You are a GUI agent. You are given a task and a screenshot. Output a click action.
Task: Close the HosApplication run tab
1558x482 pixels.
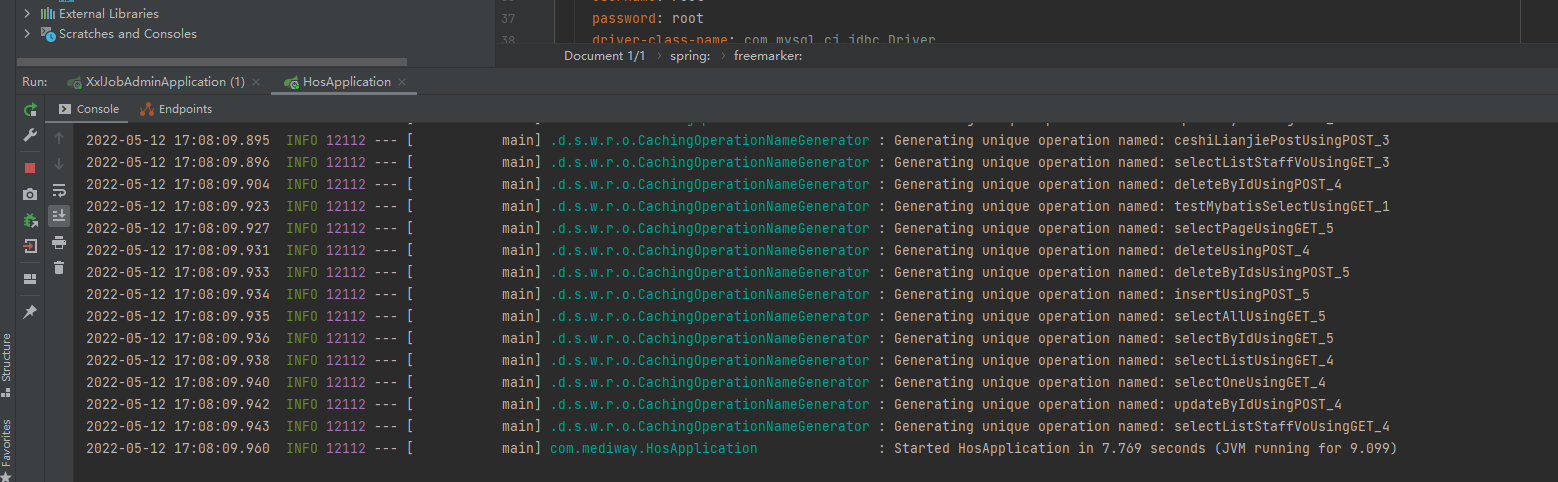click(x=402, y=82)
